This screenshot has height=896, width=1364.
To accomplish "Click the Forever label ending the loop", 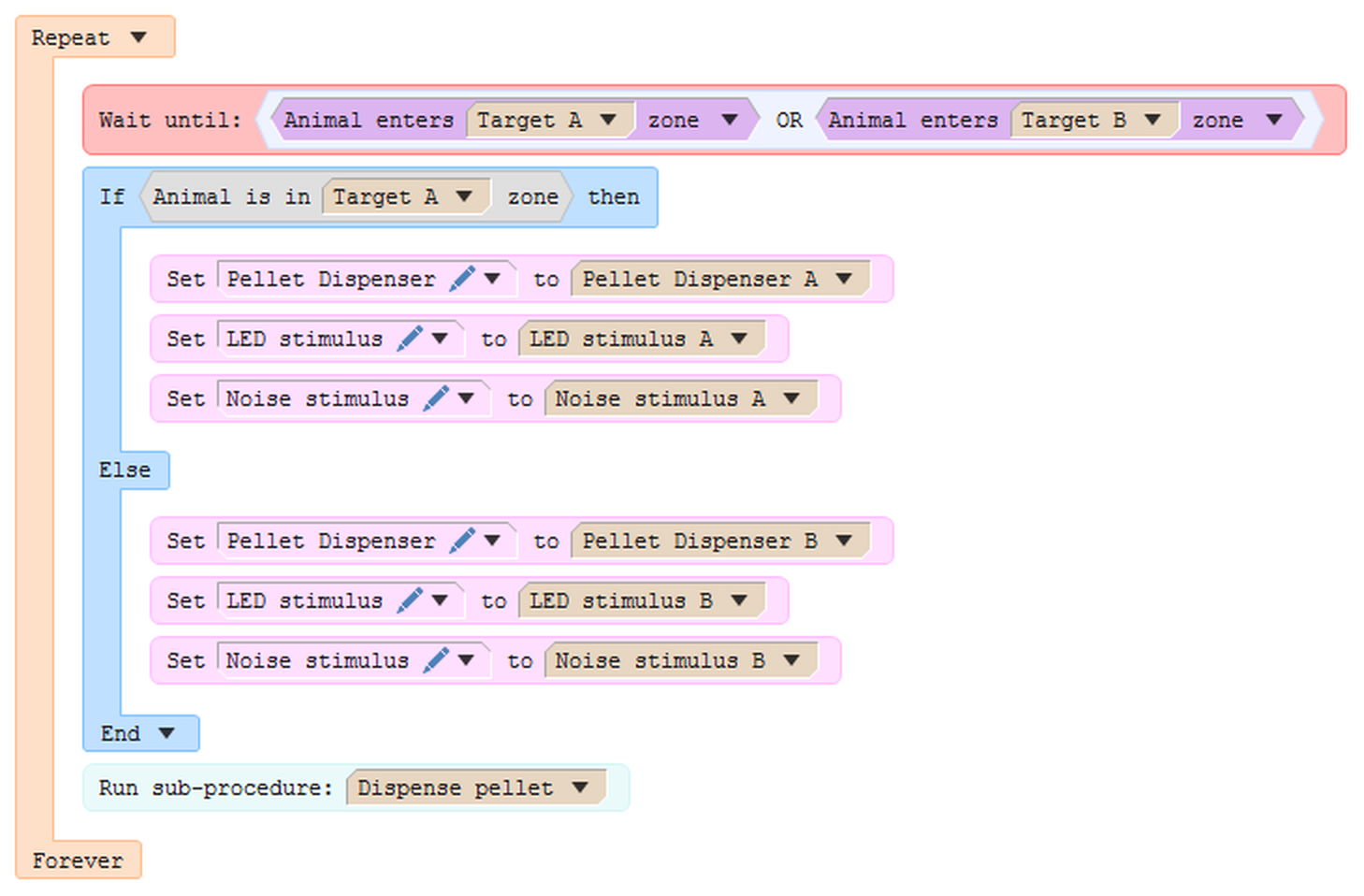I will (78, 860).
